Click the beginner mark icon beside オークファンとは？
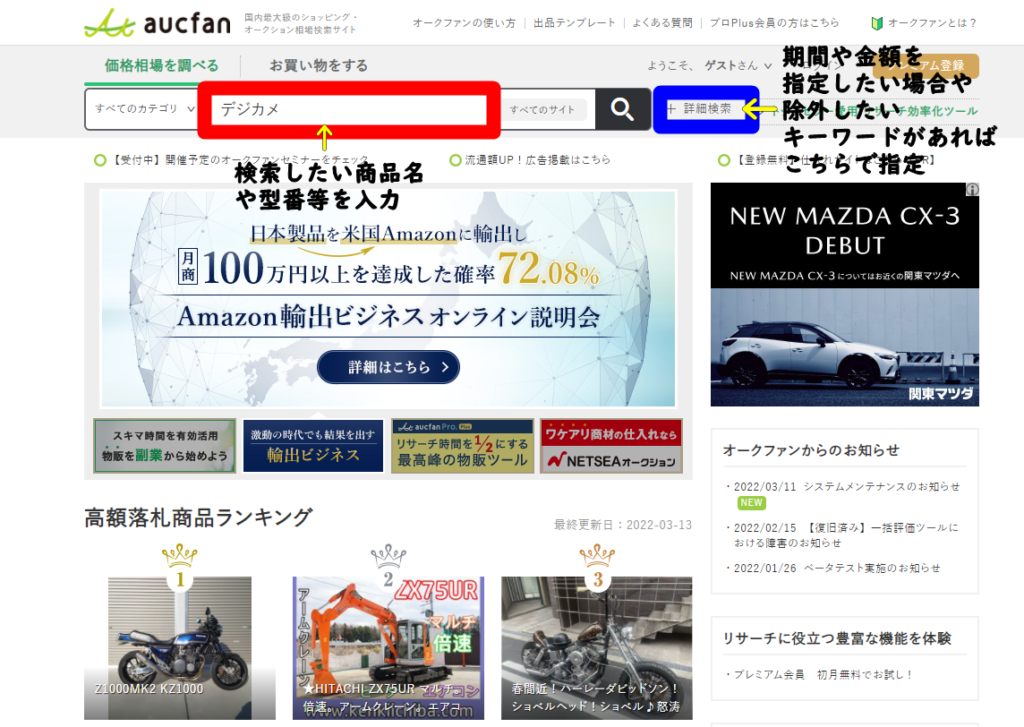The image size is (1024, 727). tap(876, 23)
